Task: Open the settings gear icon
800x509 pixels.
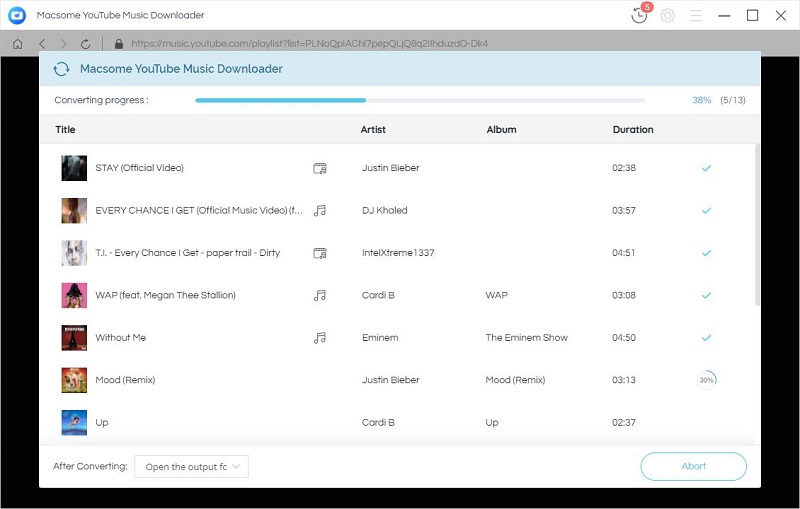Action: [667, 16]
